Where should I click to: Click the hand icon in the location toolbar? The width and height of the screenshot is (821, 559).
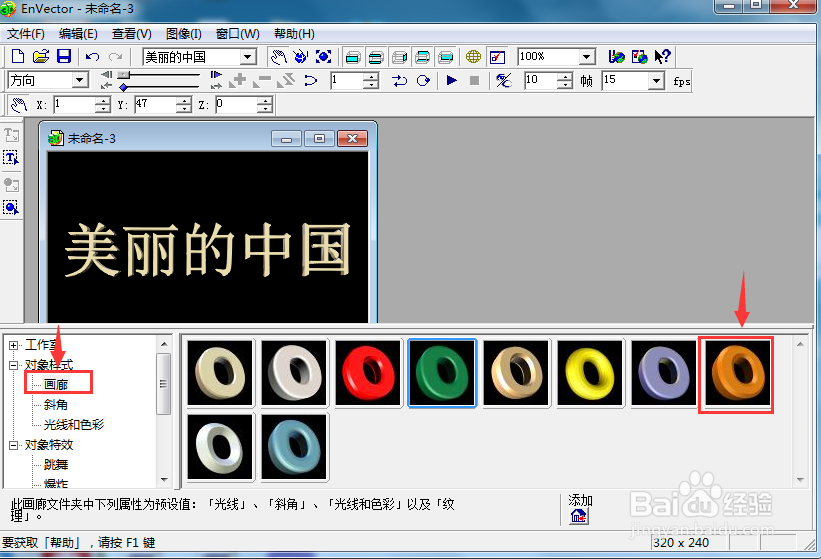coord(19,105)
